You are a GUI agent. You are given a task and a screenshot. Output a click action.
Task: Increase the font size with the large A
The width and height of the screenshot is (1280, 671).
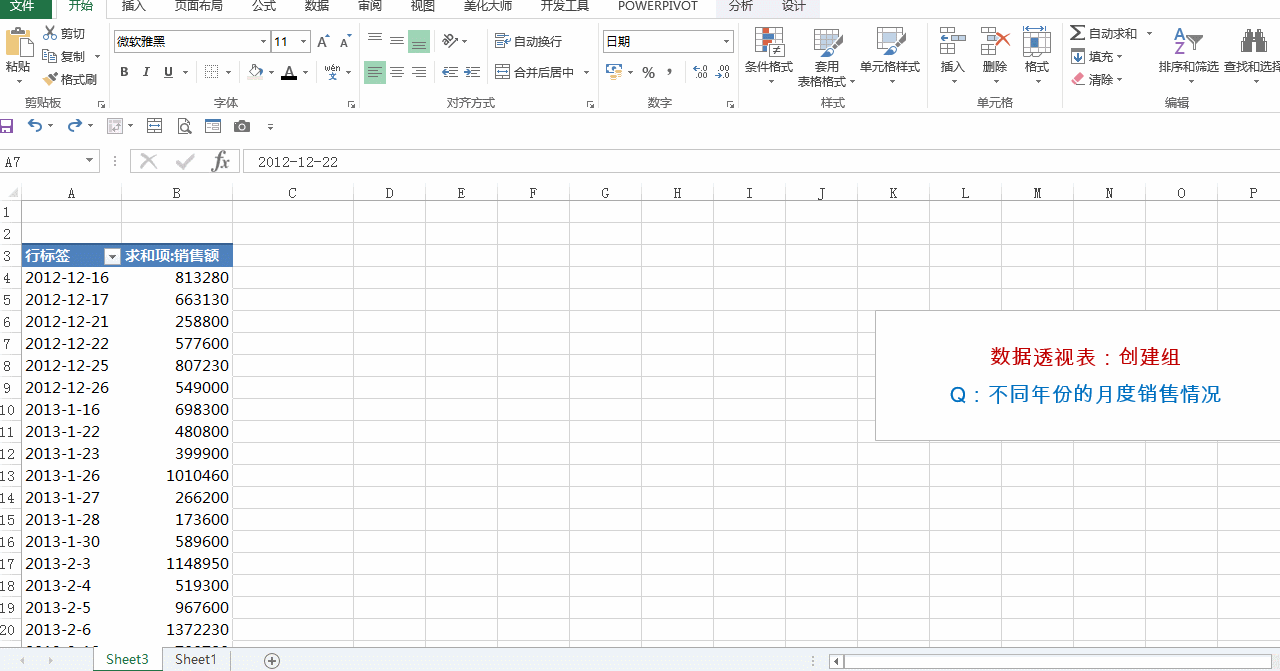tap(323, 41)
